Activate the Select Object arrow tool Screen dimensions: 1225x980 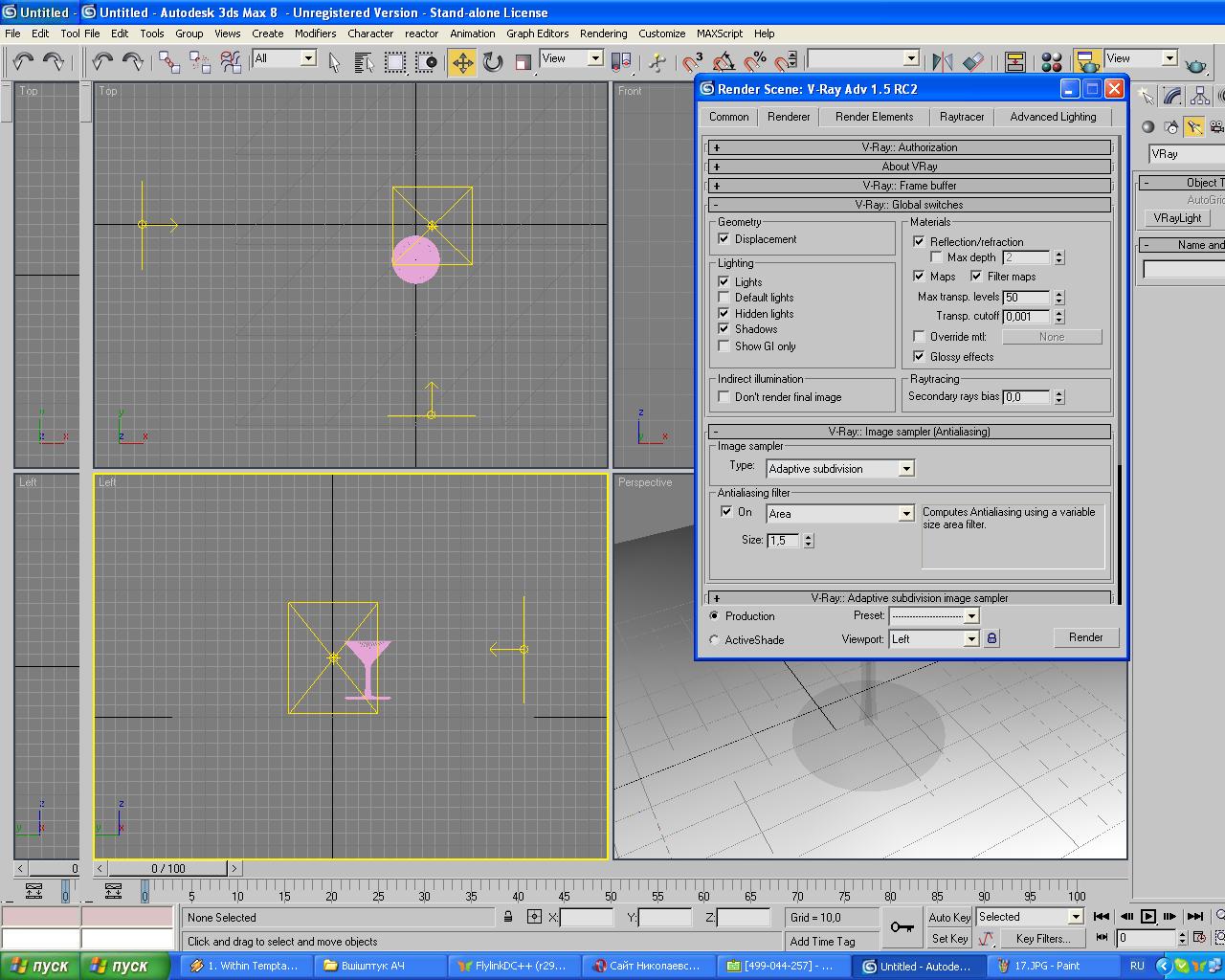click(x=334, y=62)
